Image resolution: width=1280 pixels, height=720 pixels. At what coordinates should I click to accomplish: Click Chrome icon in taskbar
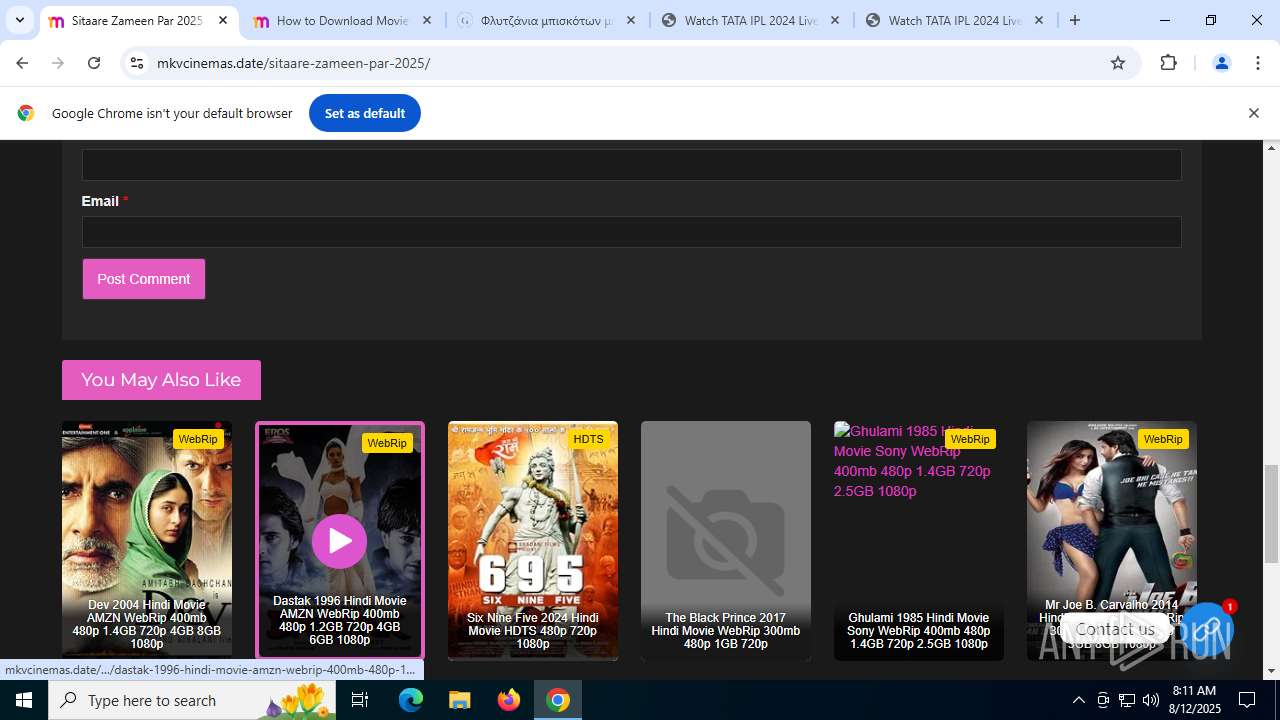pos(557,700)
